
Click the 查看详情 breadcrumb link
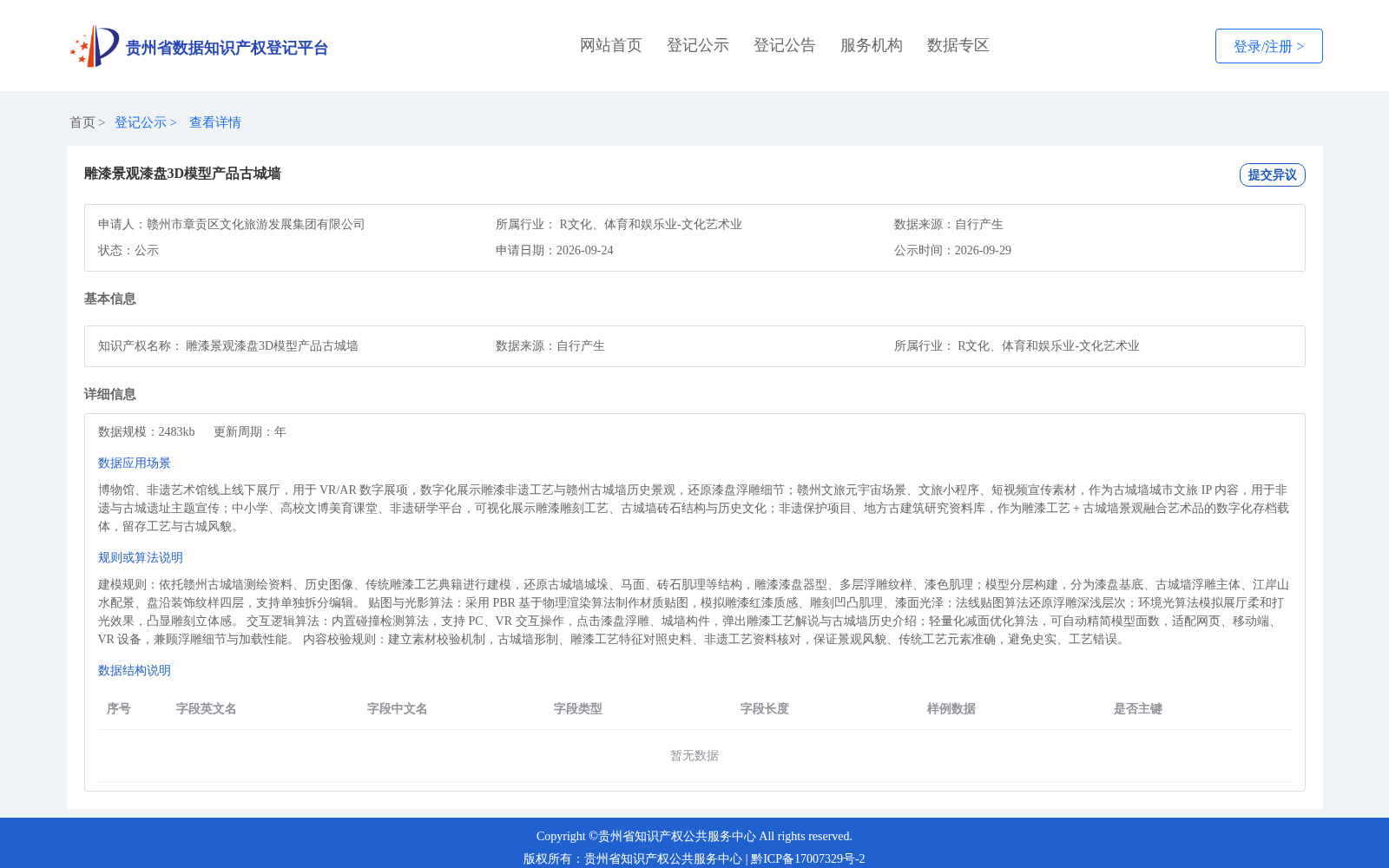(215, 122)
